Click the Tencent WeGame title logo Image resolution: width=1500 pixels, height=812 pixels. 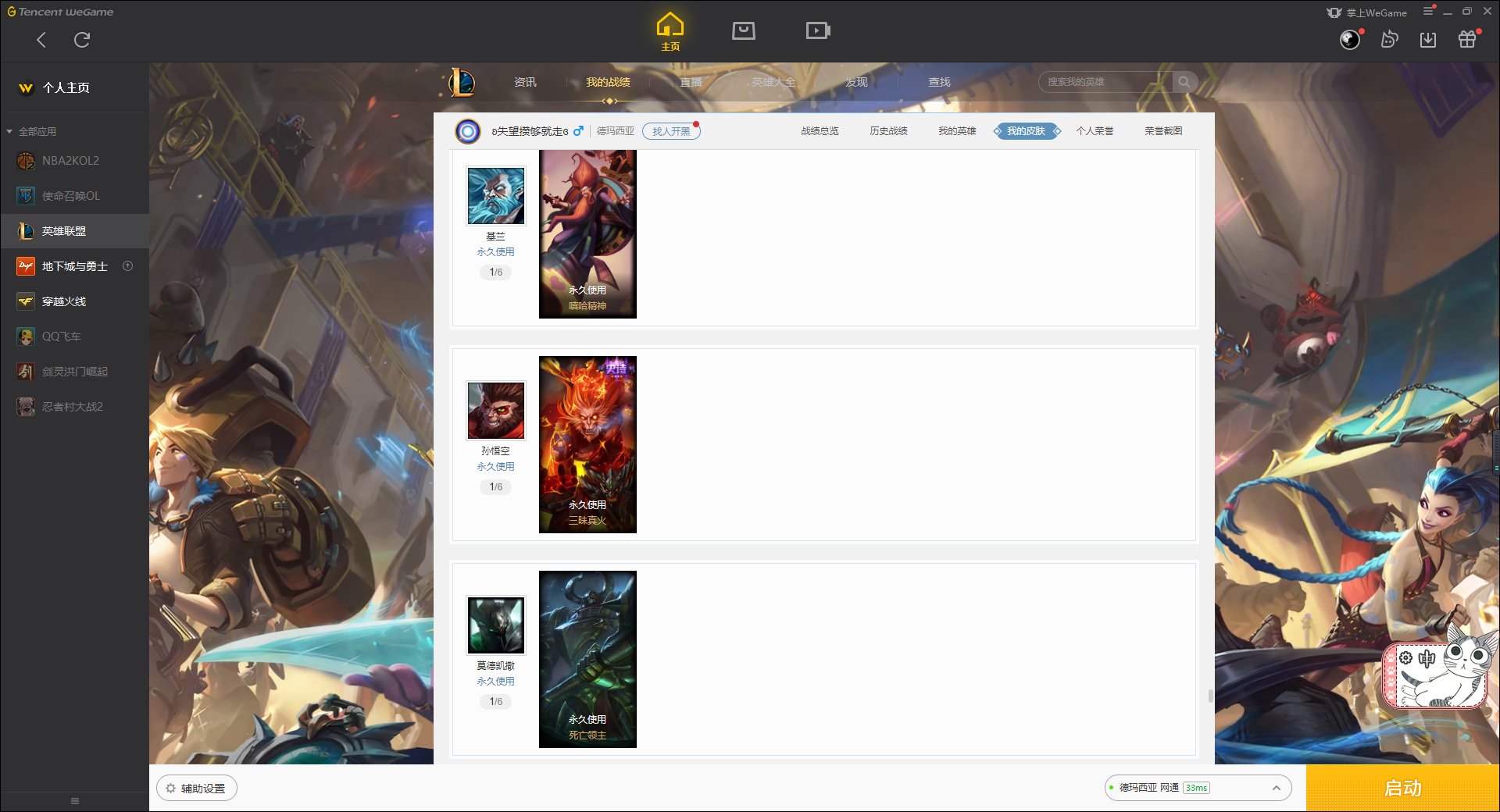click(x=60, y=12)
